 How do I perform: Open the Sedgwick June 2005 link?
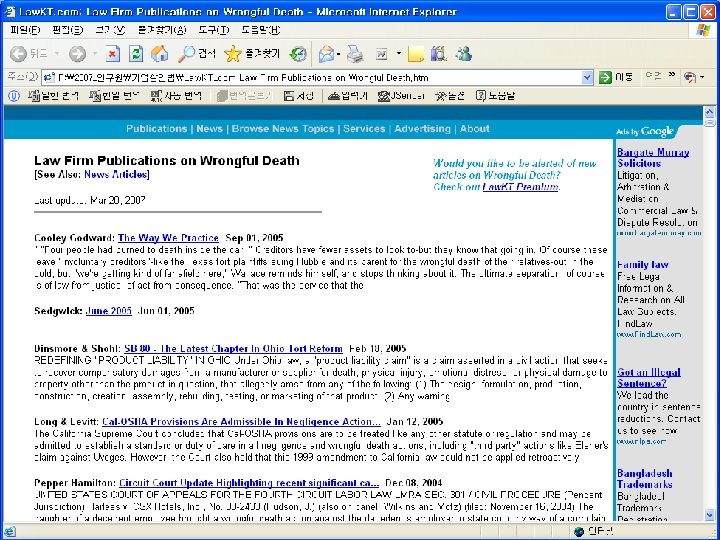point(108,311)
